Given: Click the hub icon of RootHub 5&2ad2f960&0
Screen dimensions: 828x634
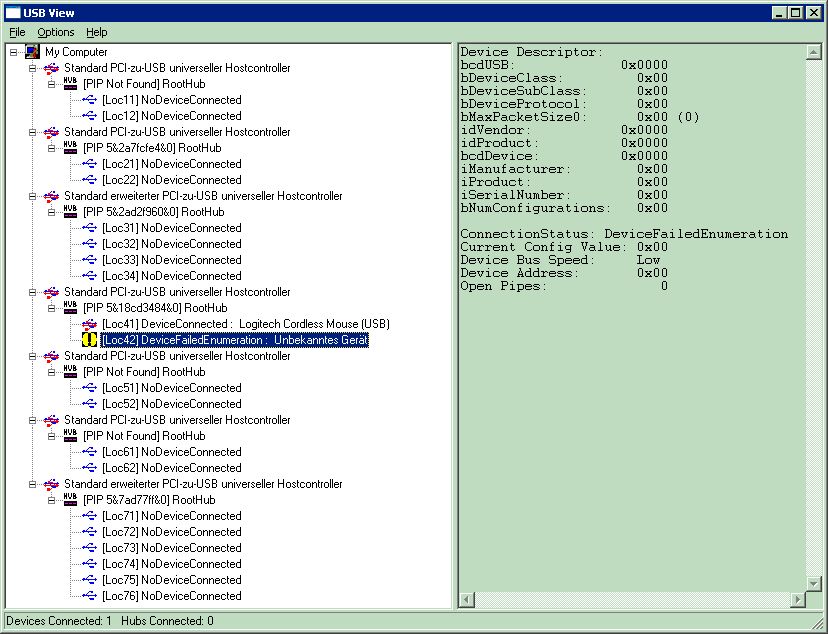Looking at the screenshot, I should coord(70,212).
